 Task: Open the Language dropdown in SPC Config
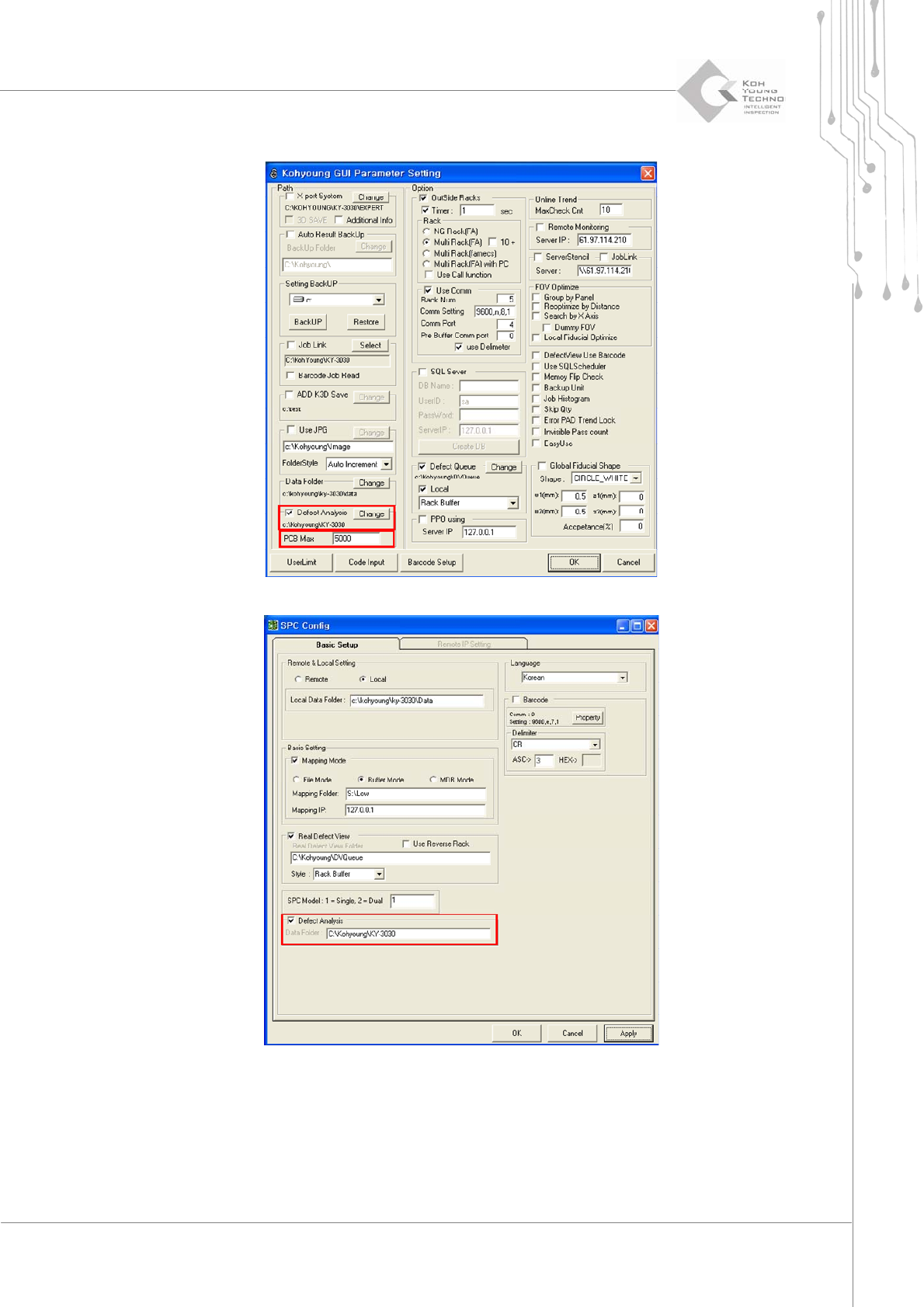(622, 678)
